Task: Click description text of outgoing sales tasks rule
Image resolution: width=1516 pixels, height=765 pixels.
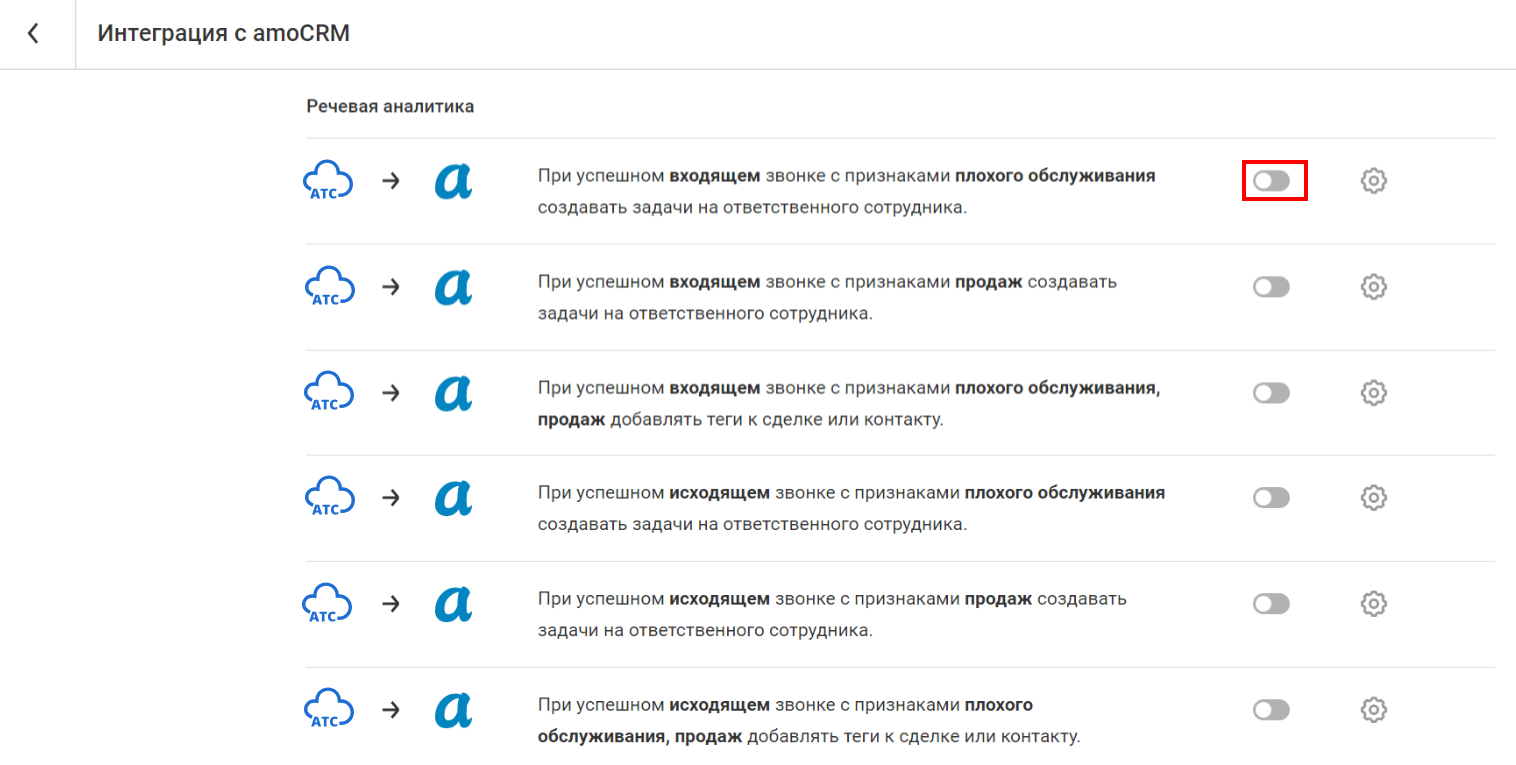Action: (830, 615)
